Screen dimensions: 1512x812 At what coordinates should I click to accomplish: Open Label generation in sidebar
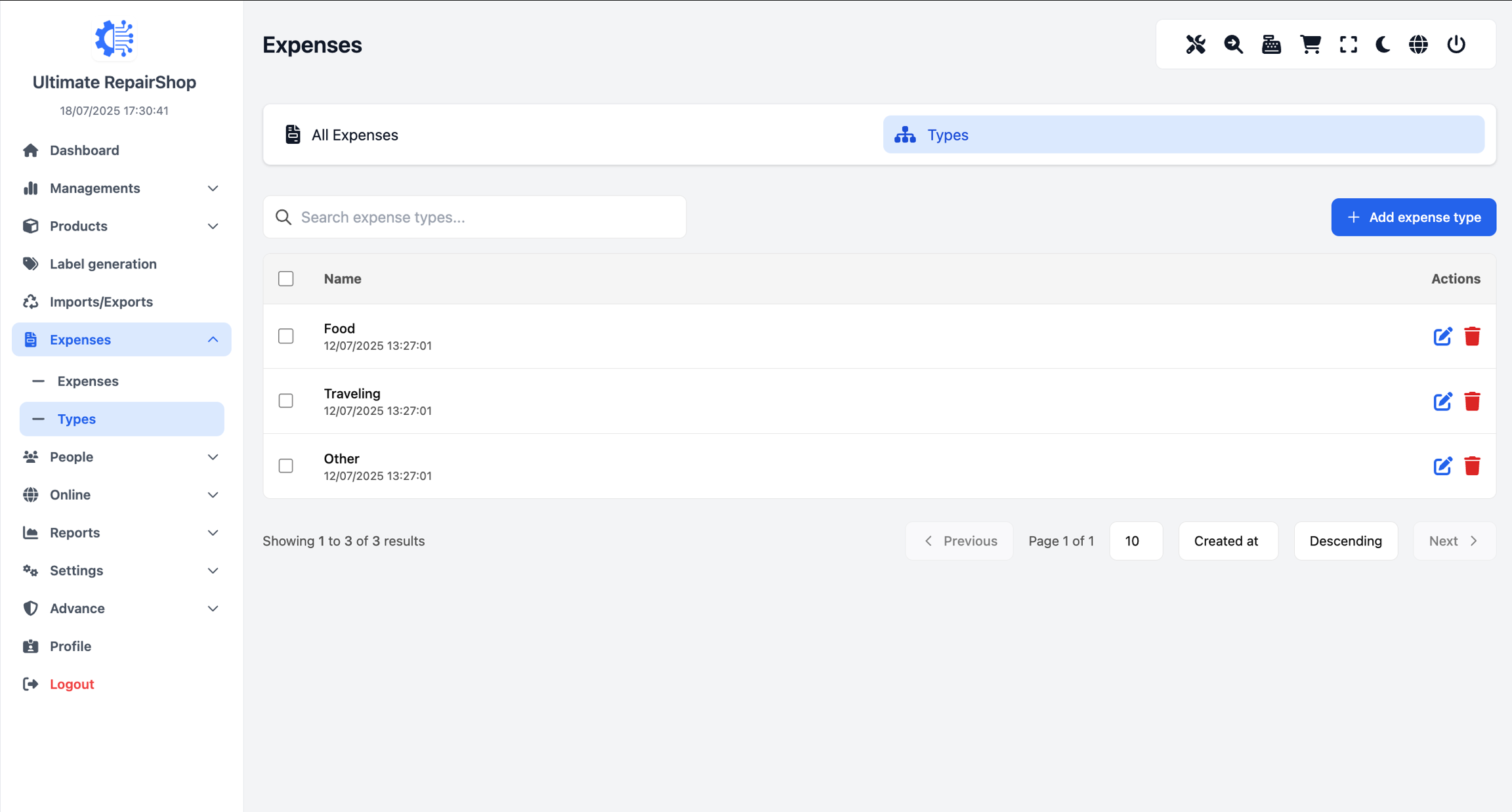[x=103, y=264]
